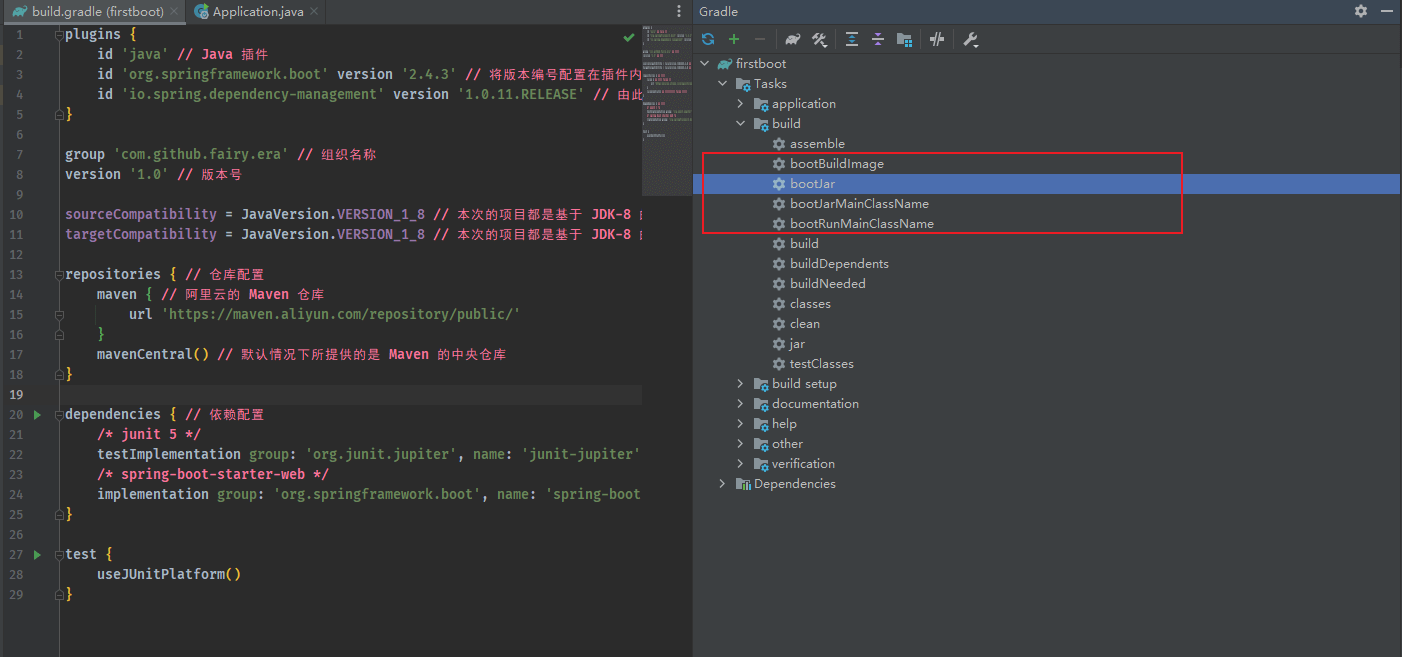1402x657 pixels.
Task: Switch to build.gradle (firstboot) tab
Action: click(96, 11)
